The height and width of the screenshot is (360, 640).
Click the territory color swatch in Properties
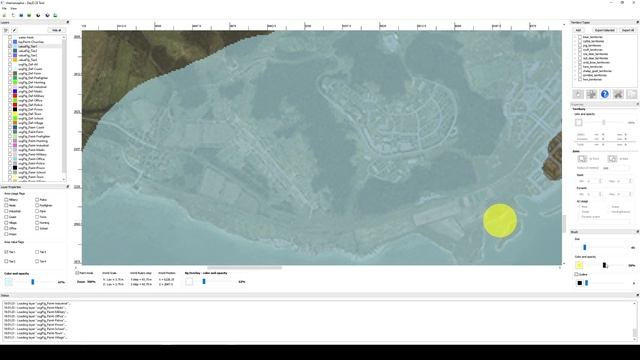[578, 122]
